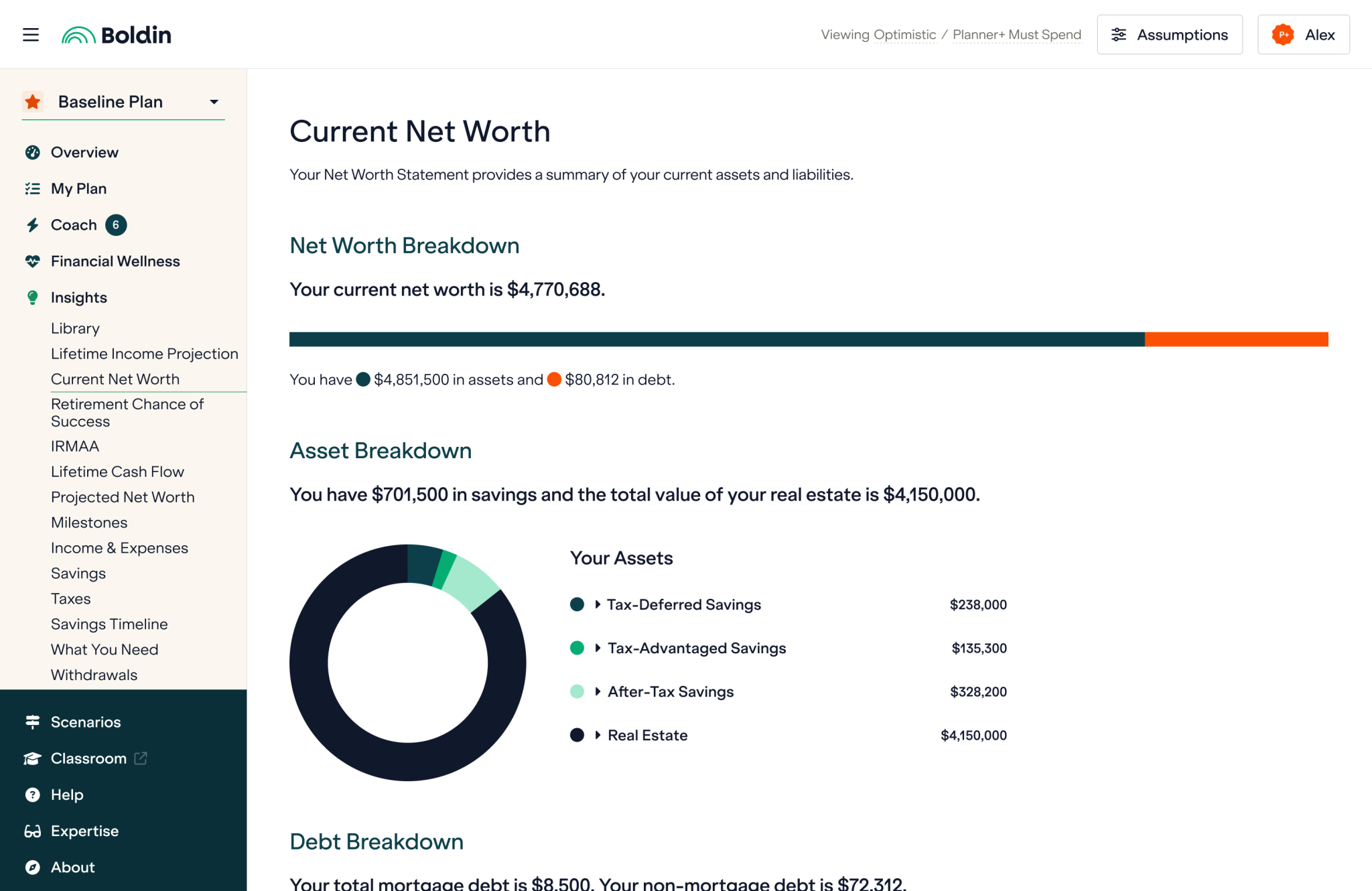
Task: Open Savings Timeline insight
Action: coord(109,624)
